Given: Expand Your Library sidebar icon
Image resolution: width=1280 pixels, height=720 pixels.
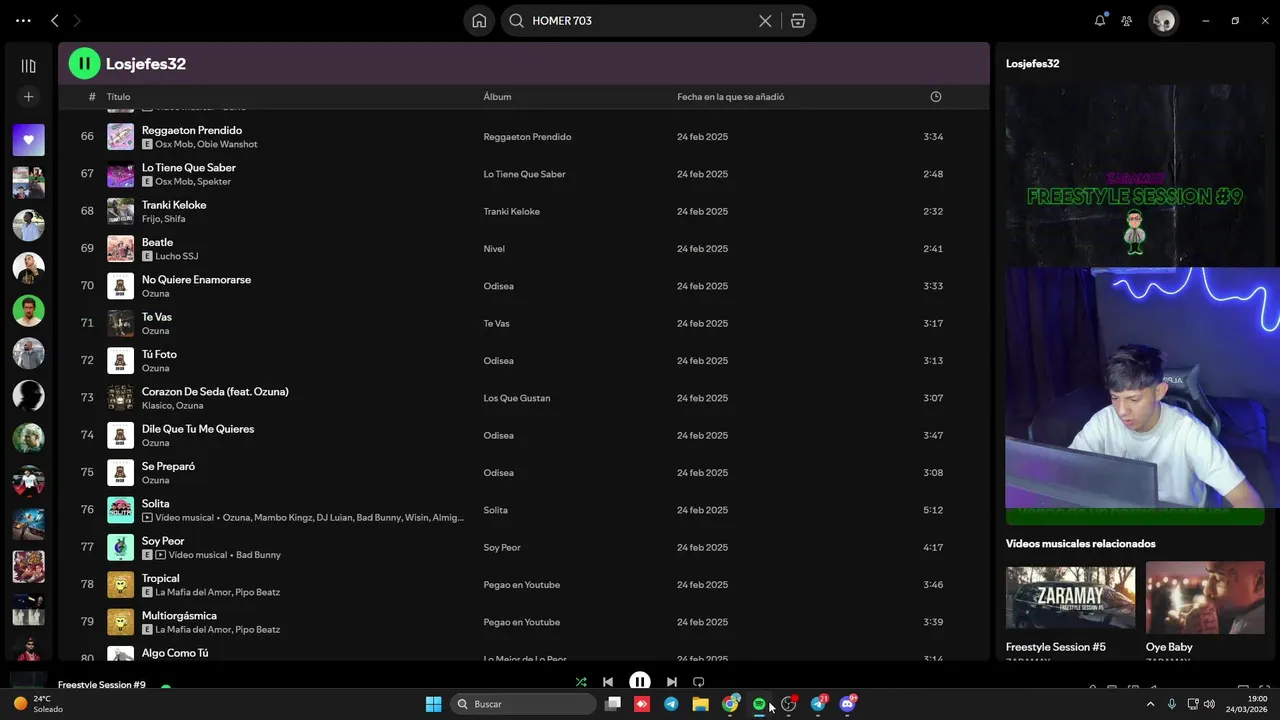Looking at the screenshot, I should coord(28,66).
